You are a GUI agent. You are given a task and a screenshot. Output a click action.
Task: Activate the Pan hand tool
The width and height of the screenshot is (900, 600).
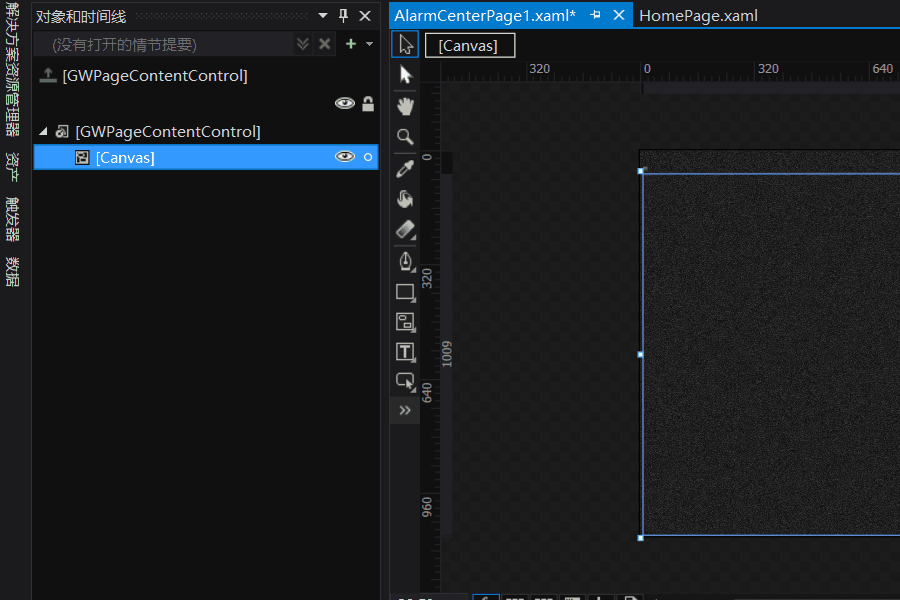coord(405,106)
